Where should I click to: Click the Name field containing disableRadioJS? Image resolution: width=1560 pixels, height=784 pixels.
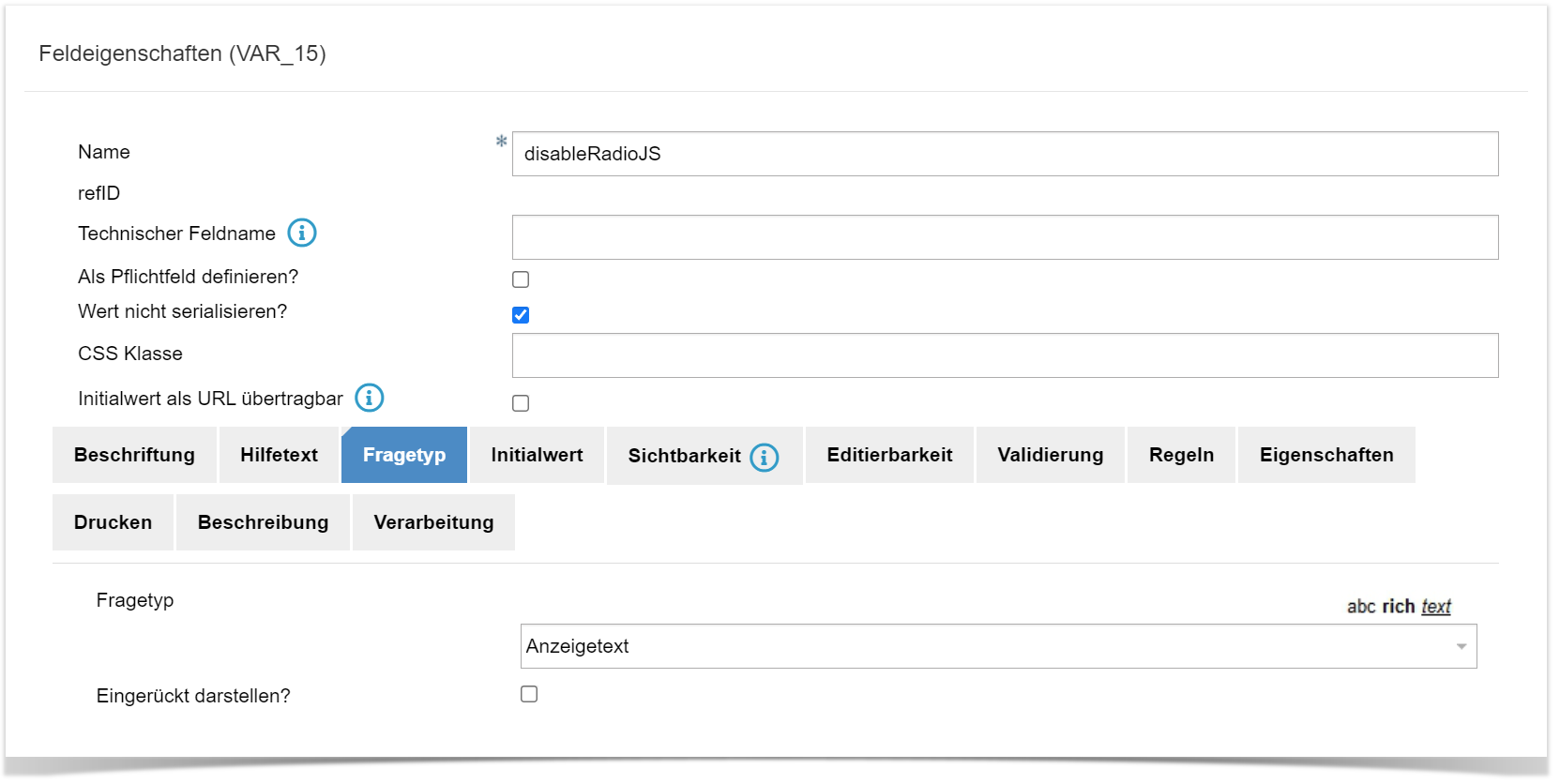click(x=1005, y=154)
